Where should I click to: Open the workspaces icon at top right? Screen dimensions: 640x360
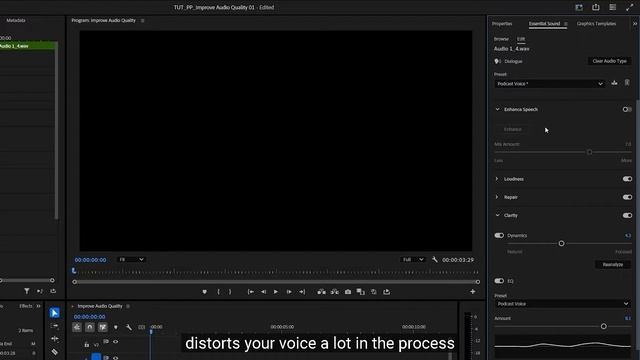tap(579, 7)
